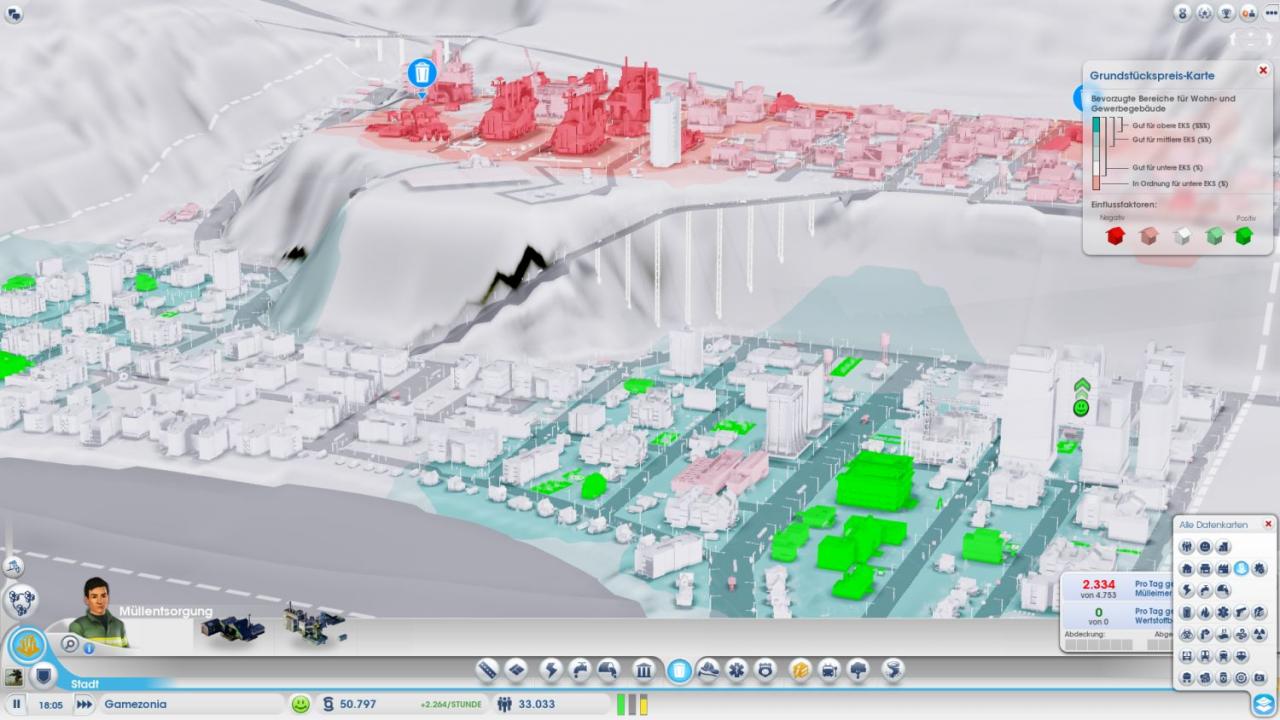The height and width of the screenshot is (720, 1280).
Task: Click the small landscape picture icon bottom-left
Action: 13,677
